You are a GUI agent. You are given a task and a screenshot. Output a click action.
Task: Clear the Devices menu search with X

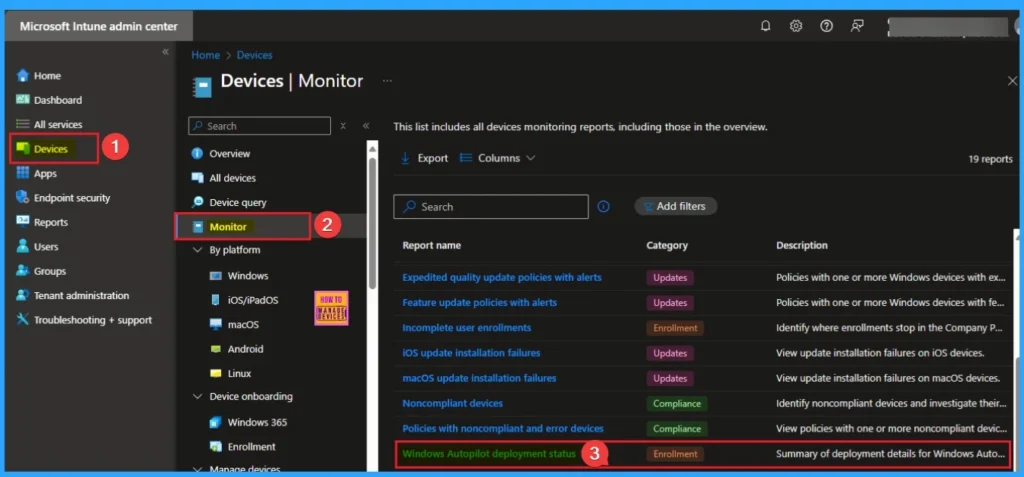(343, 126)
